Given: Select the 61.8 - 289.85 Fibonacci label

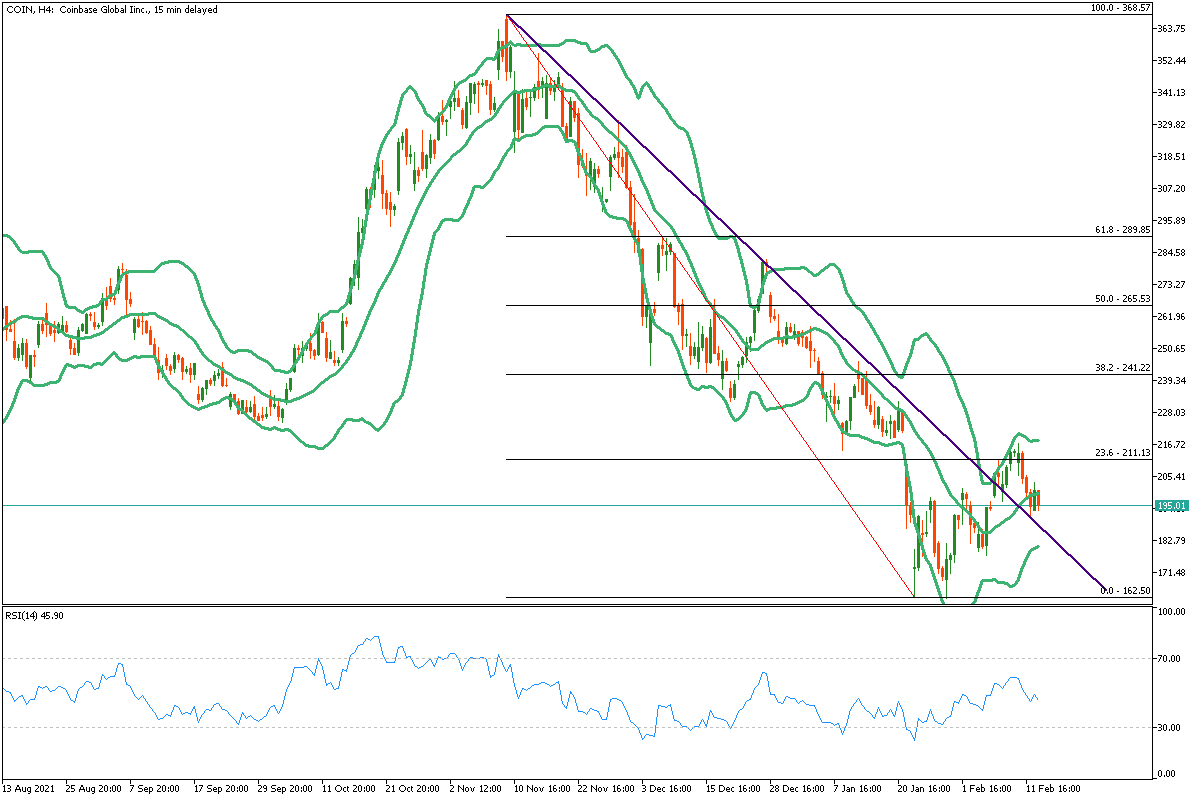Looking at the screenshot, I should pyautogui.click(x=1124, y=230).
